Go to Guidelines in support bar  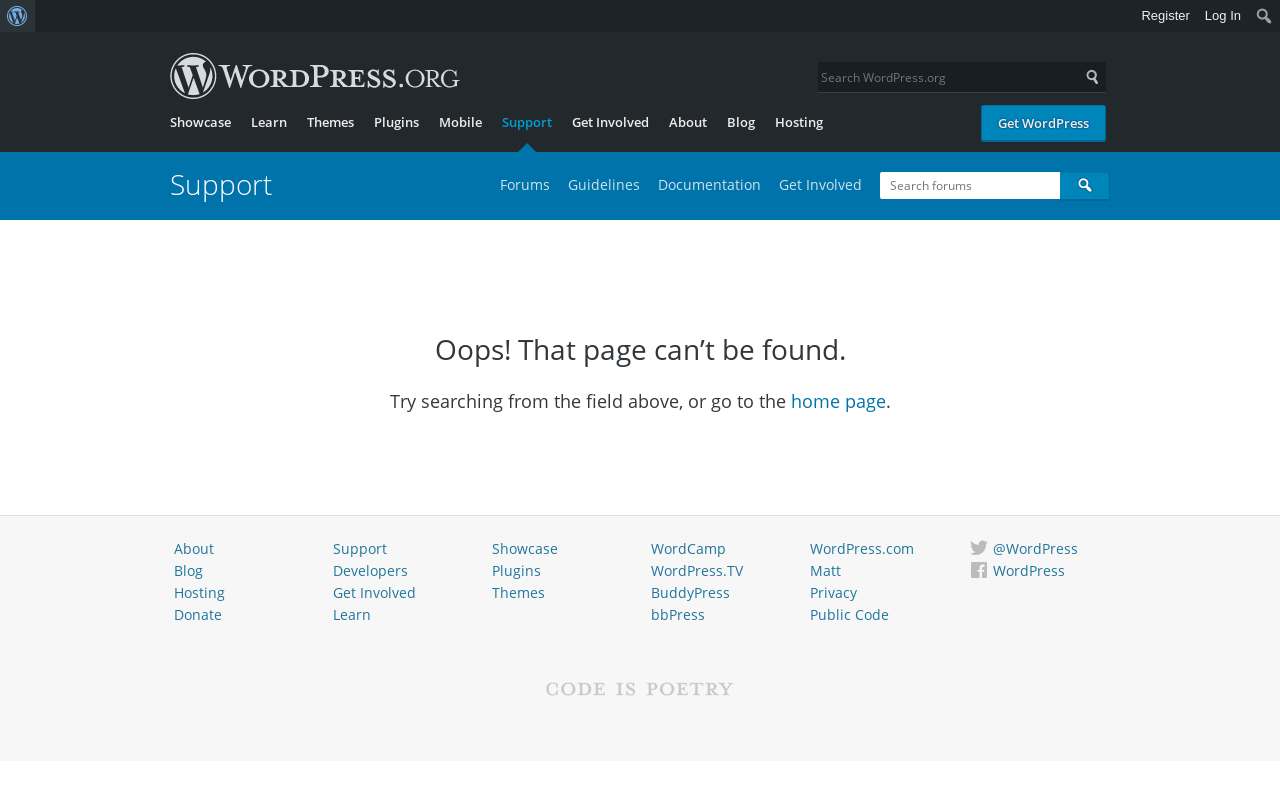pyautogui.click(x=604, y=185)
